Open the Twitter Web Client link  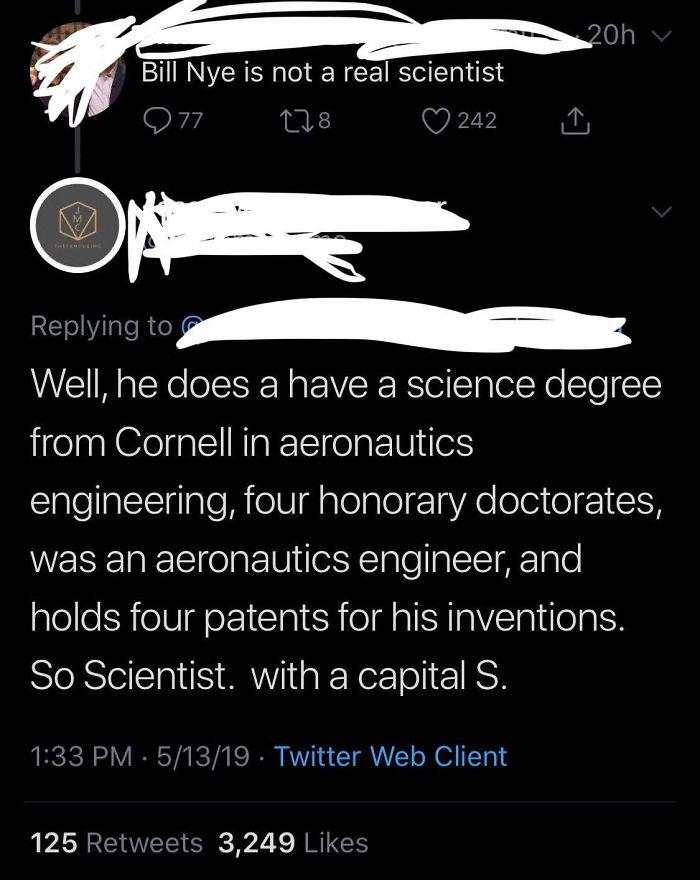click(x=390, y=757)
